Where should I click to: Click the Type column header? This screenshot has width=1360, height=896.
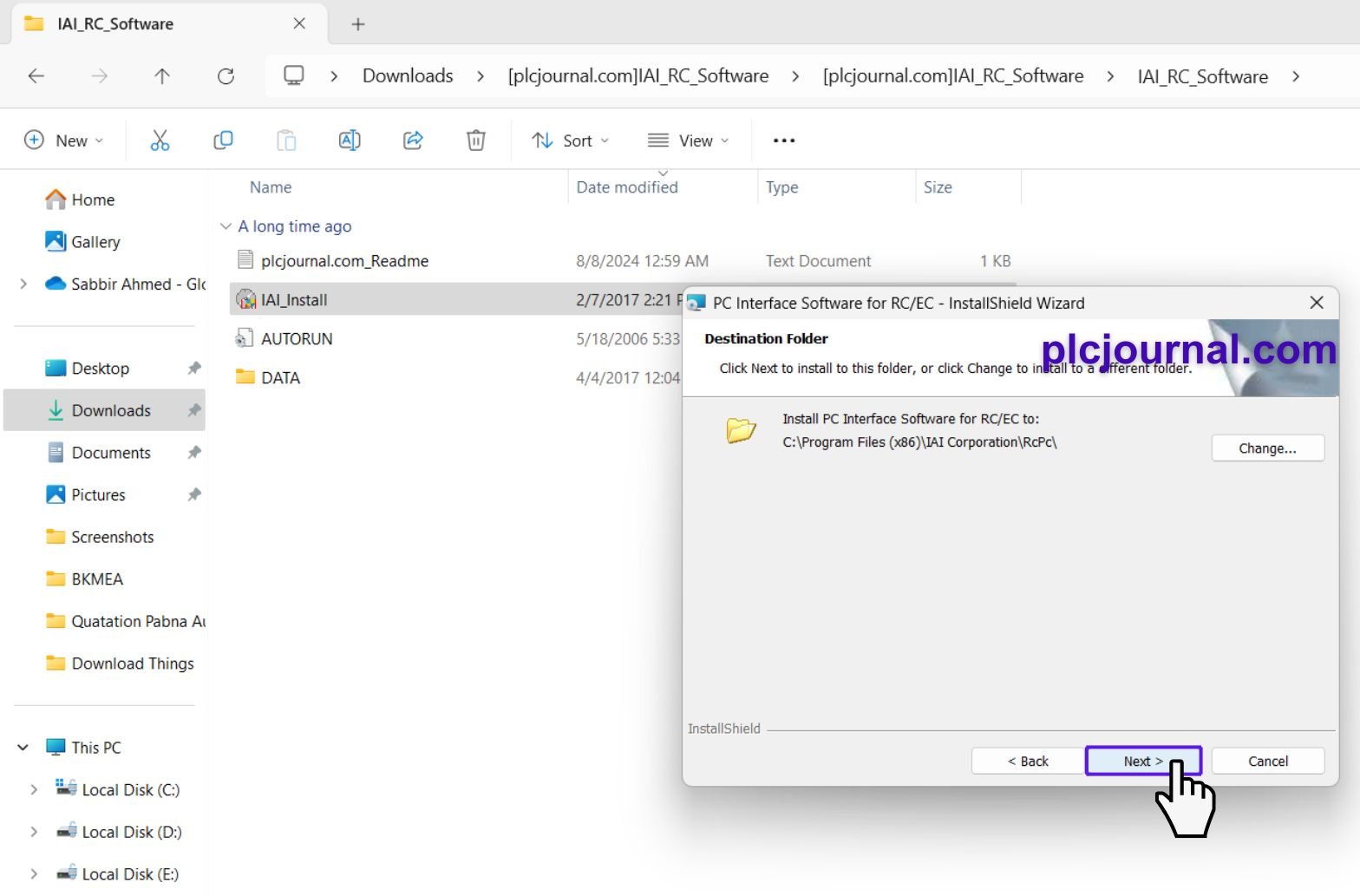pyautogui.click(x=781, y=187)
